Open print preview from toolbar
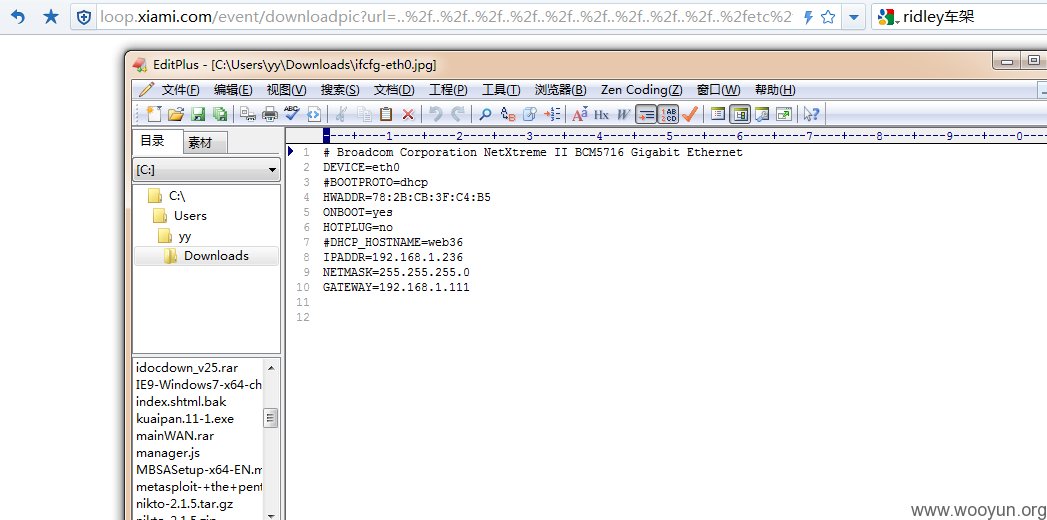 point(248,114)
